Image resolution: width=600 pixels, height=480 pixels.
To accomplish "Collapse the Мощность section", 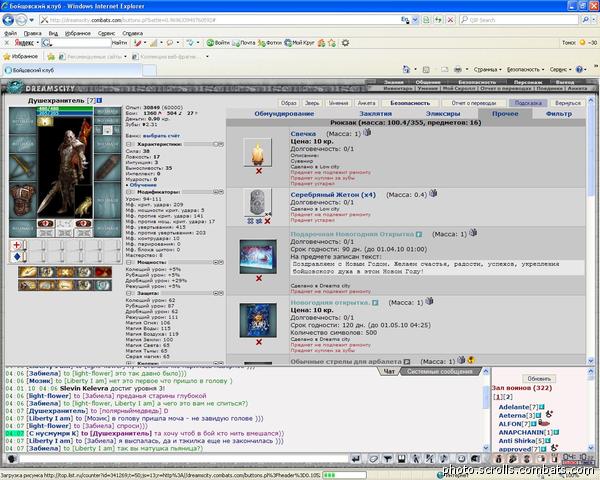I will point(129,262).
